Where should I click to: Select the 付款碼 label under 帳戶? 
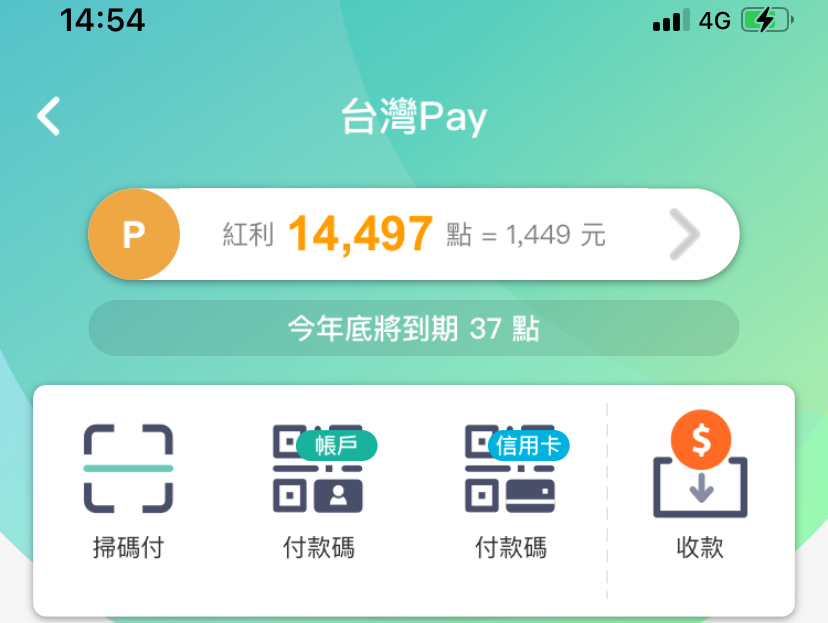(x=319, y=547)
